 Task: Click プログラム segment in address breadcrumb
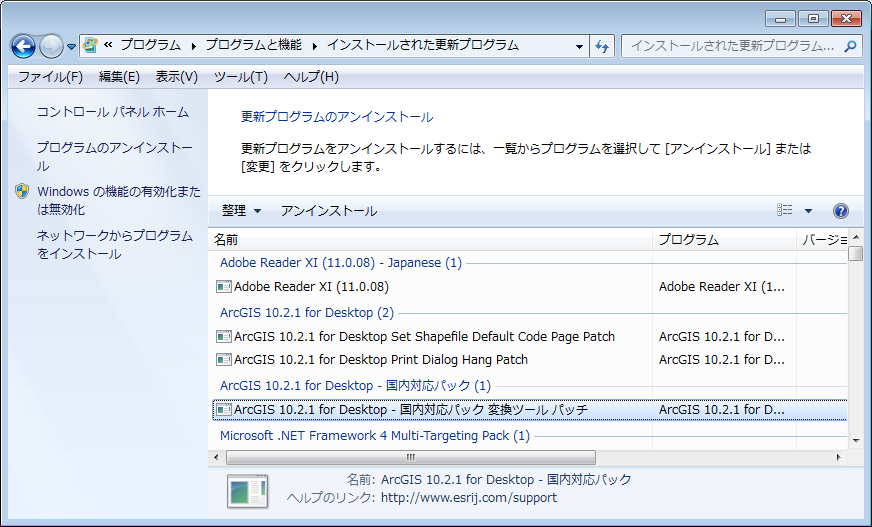click(150, 46)
